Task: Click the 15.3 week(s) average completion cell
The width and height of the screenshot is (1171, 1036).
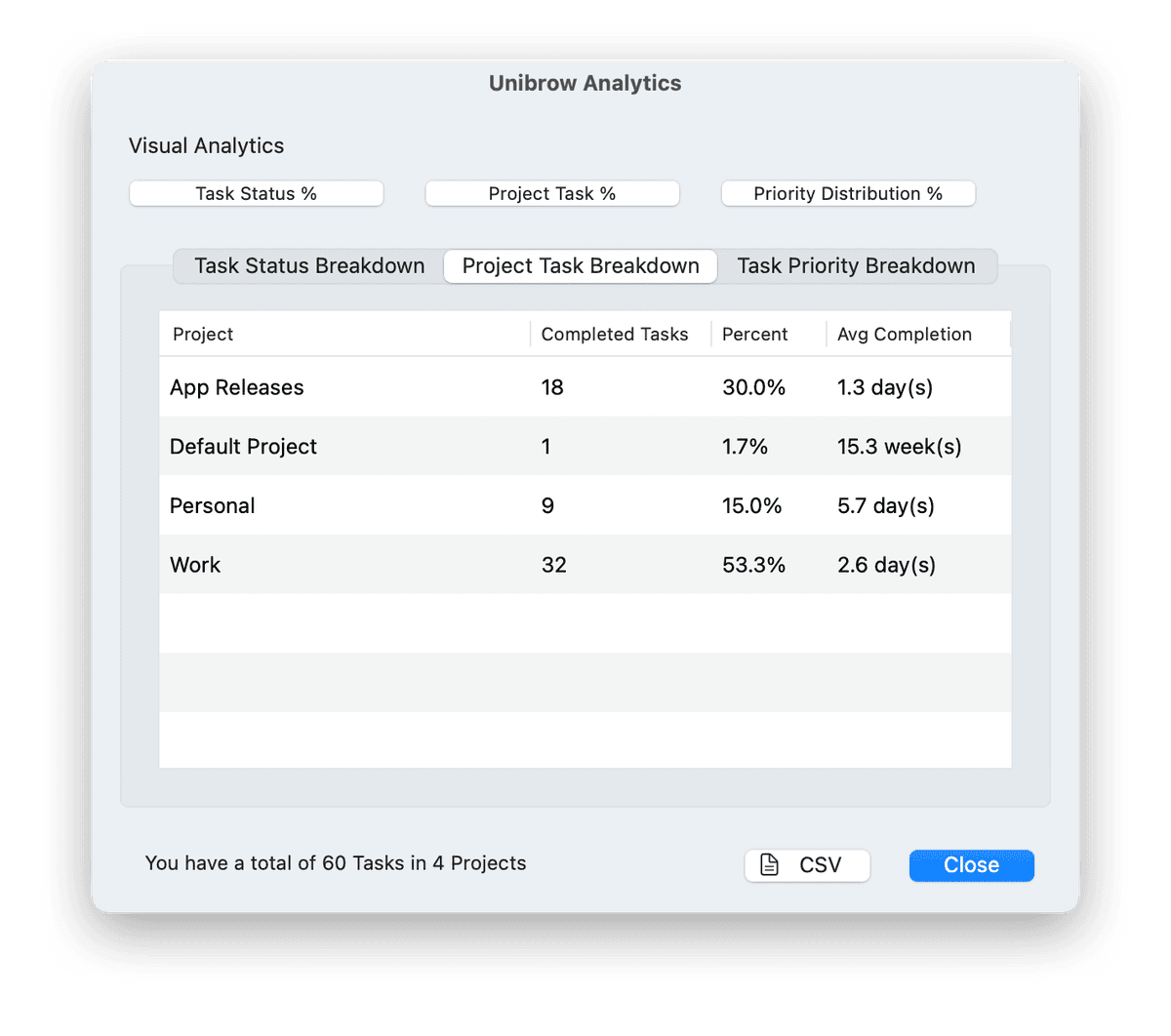Action: [899, 447]
